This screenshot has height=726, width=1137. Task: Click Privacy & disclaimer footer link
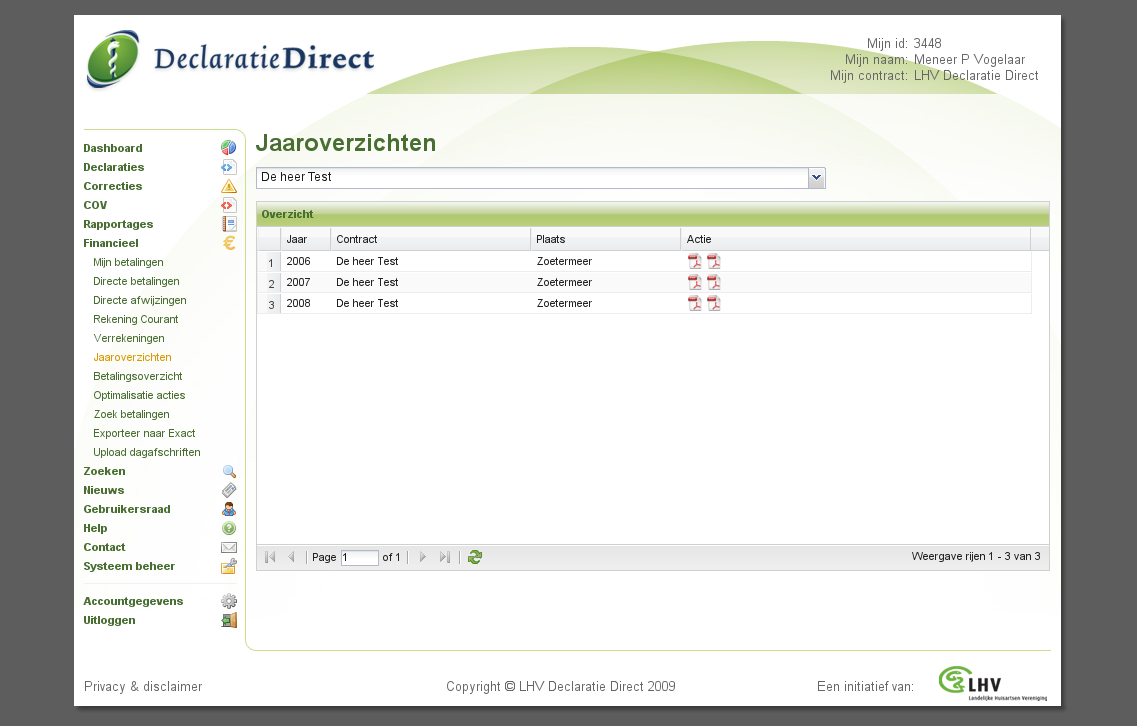click(x=143, y=686)
